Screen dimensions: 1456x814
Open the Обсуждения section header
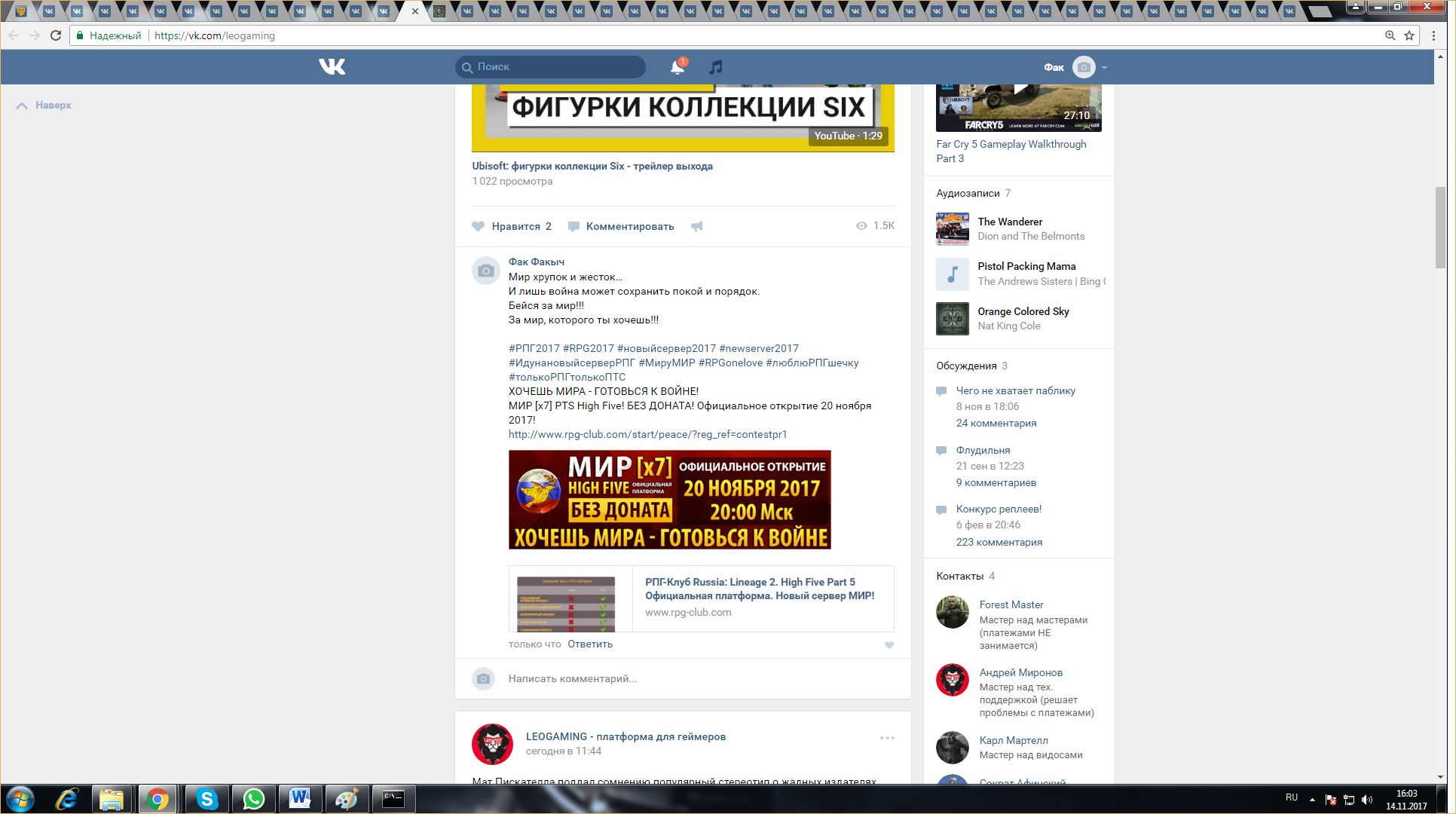coord(966,366)
